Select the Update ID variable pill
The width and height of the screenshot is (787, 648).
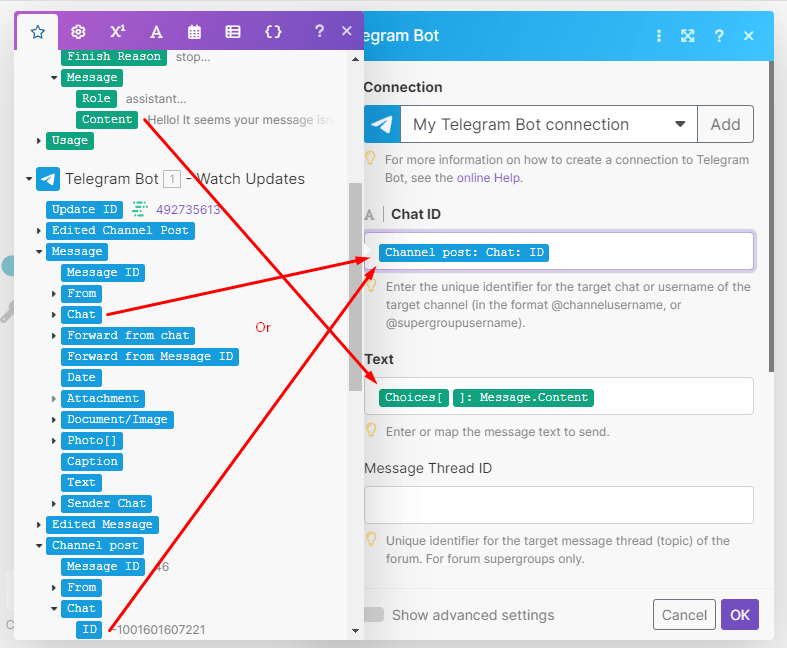85,210
